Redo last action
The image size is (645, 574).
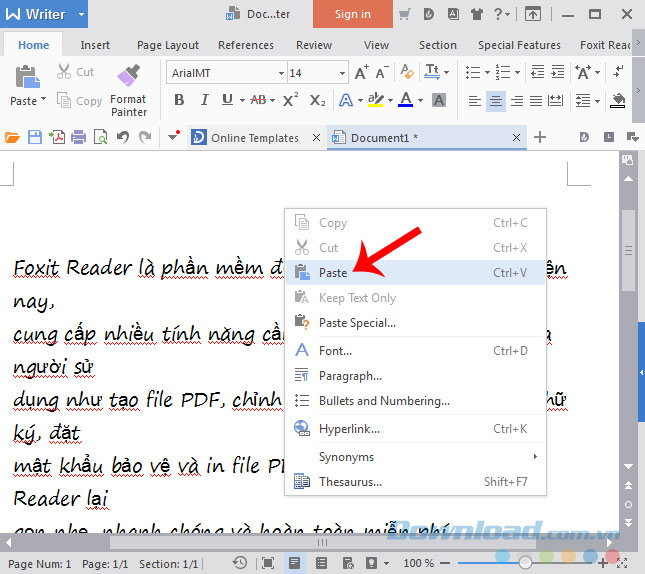click(145, 137)
